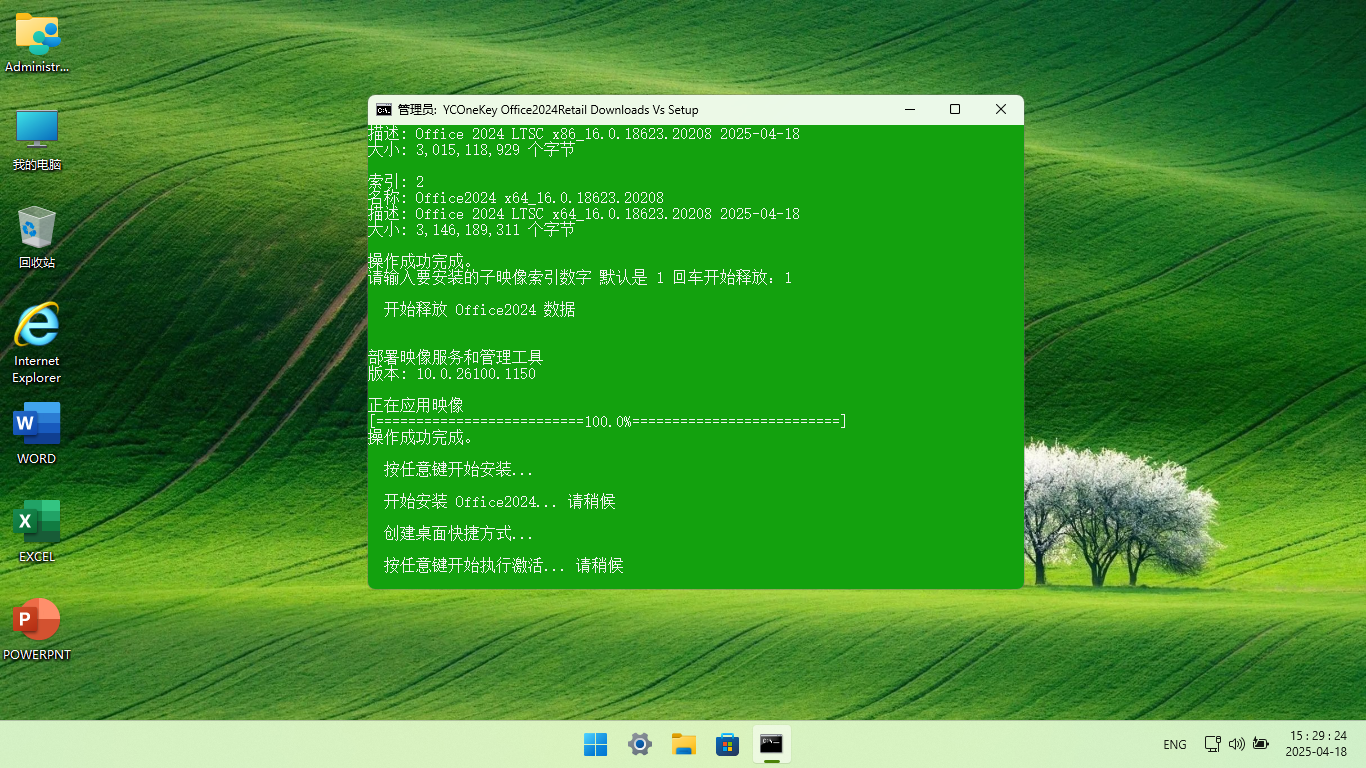Maximize the YCOneKey console window
Viewport: 1366px width, 768px height.
pyautogui.click(x=955, y=110)
